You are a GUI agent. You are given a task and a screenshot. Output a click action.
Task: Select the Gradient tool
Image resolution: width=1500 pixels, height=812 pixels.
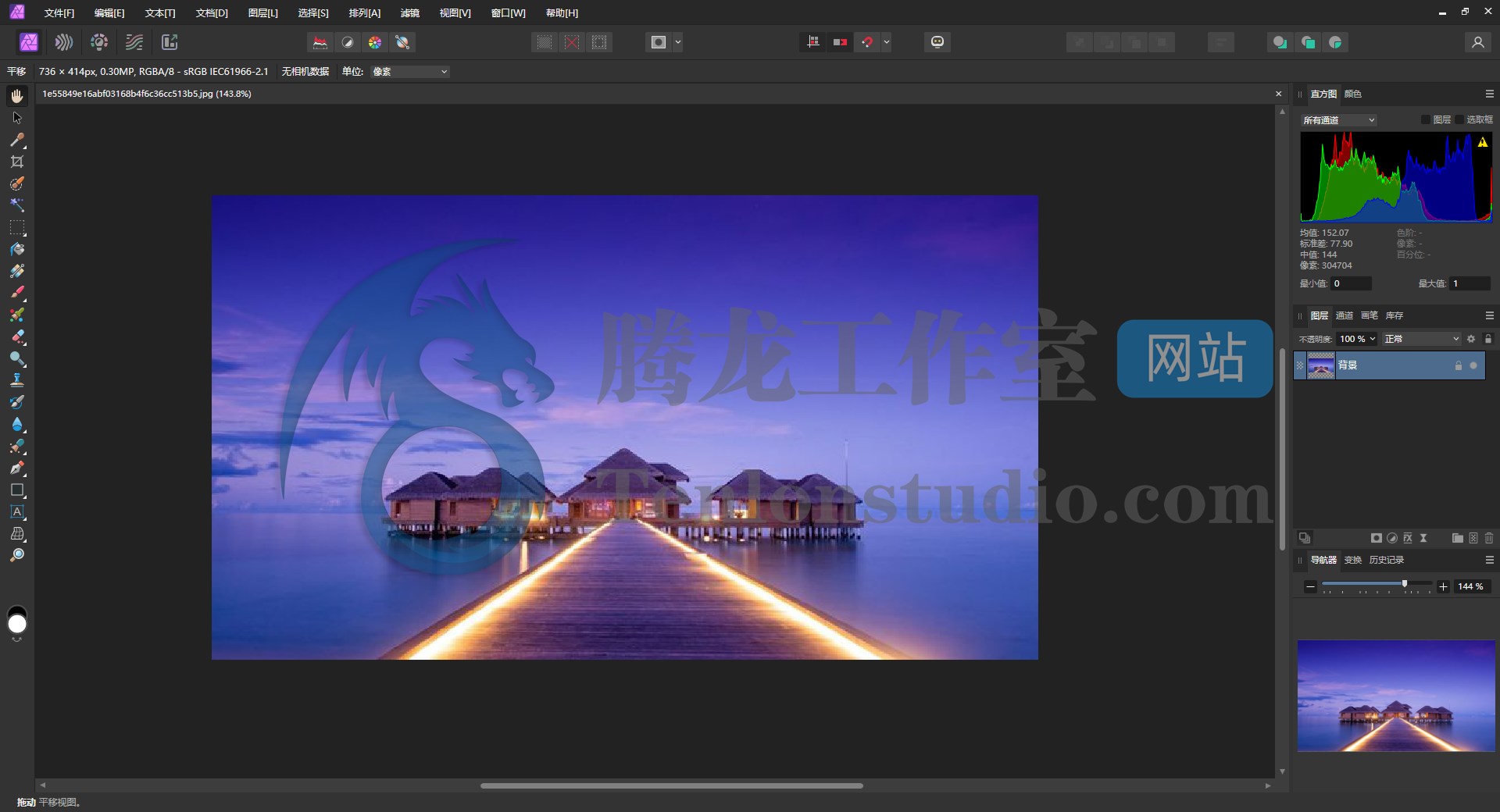pos(17,271)
